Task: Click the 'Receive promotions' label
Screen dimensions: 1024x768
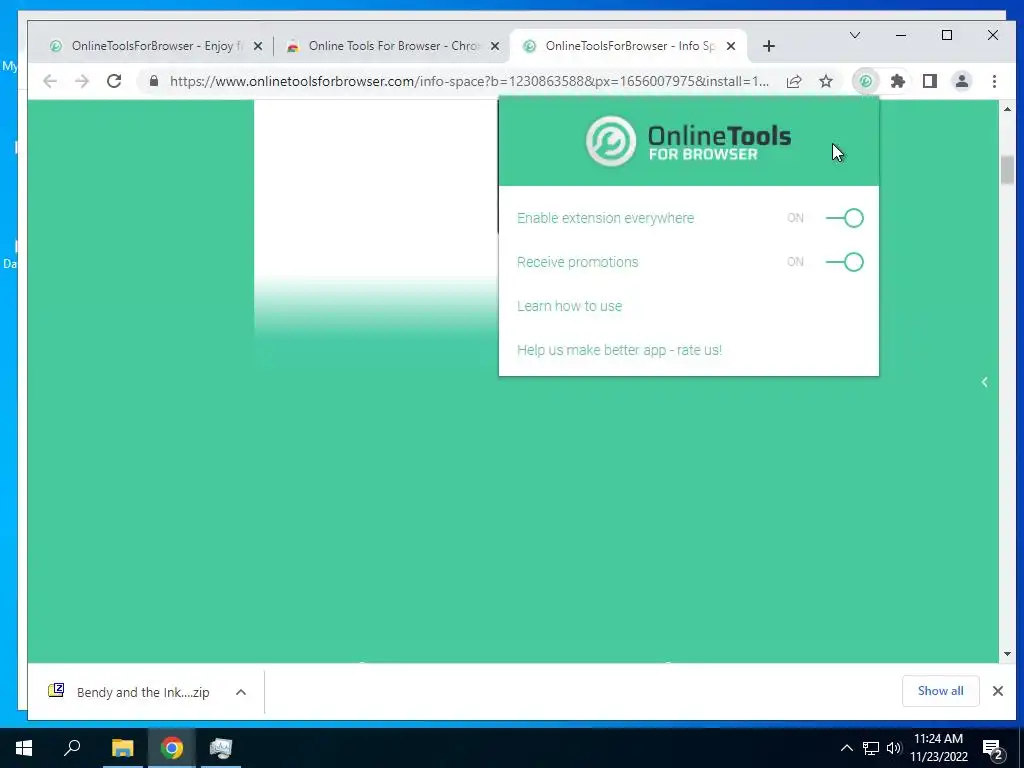Action: 577,262
